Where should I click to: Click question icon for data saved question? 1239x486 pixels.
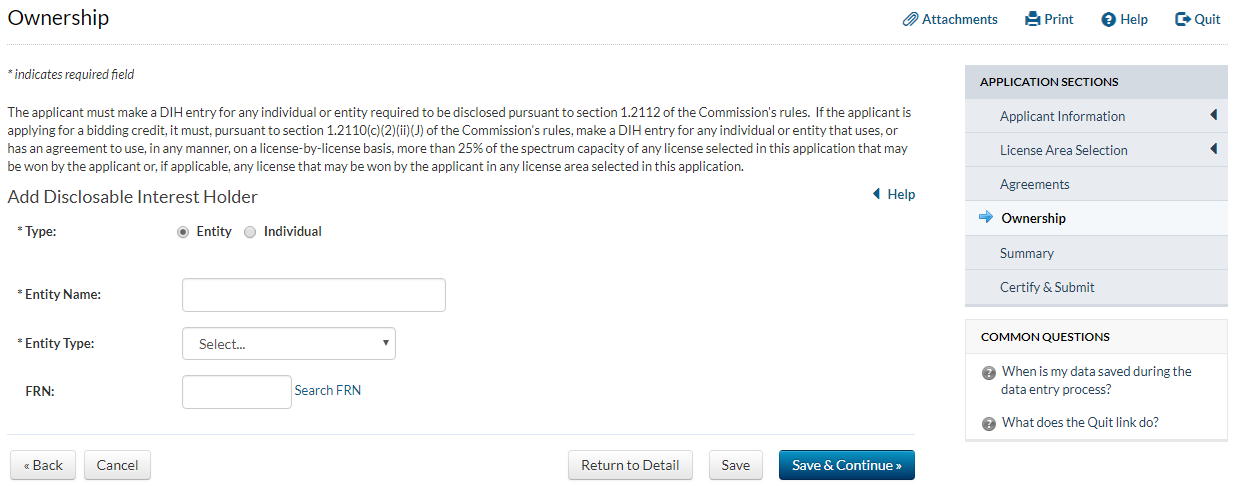pos(989,373)
